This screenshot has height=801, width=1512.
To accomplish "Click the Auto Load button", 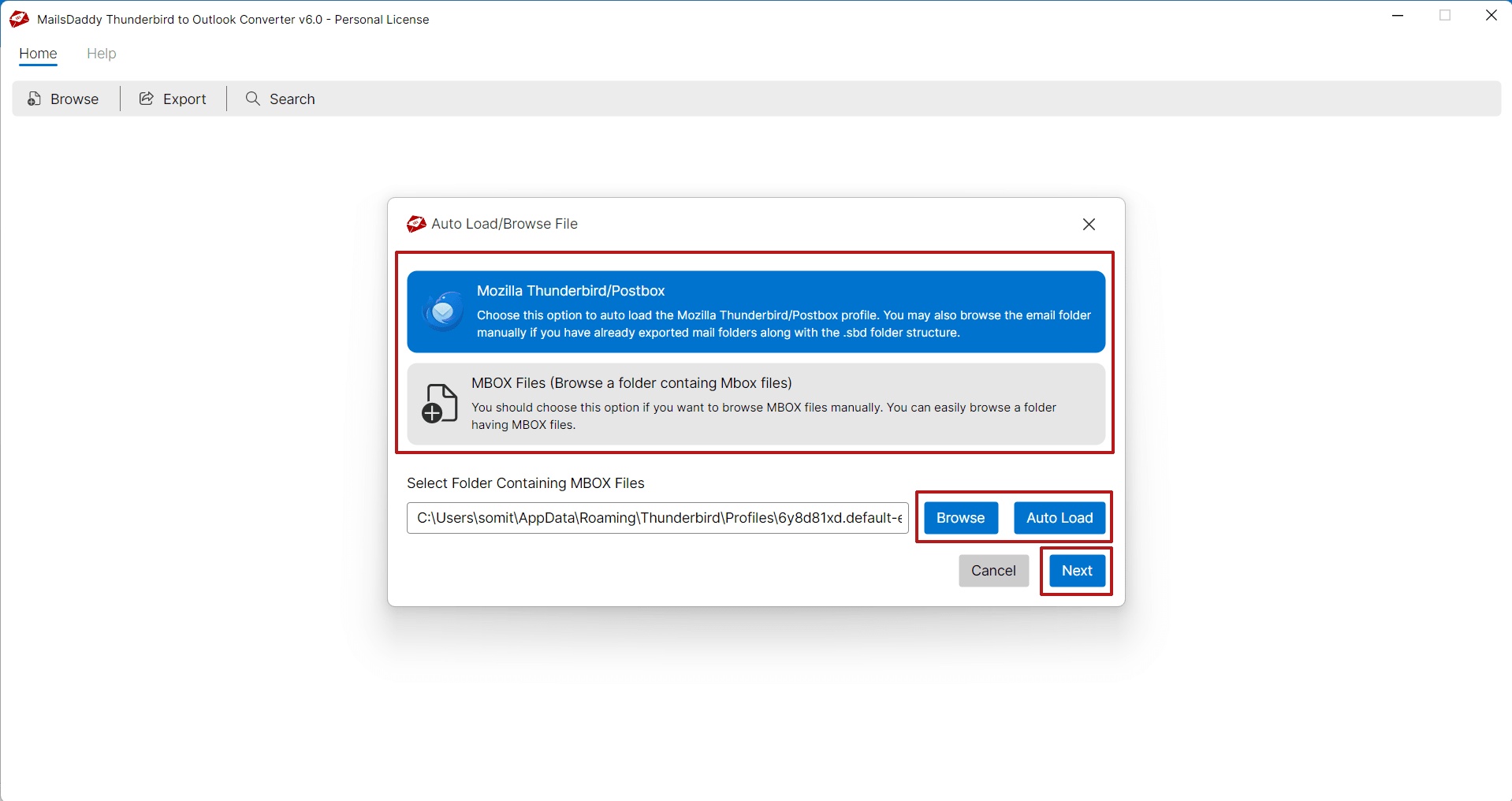I will click(x=1059, y=517).
